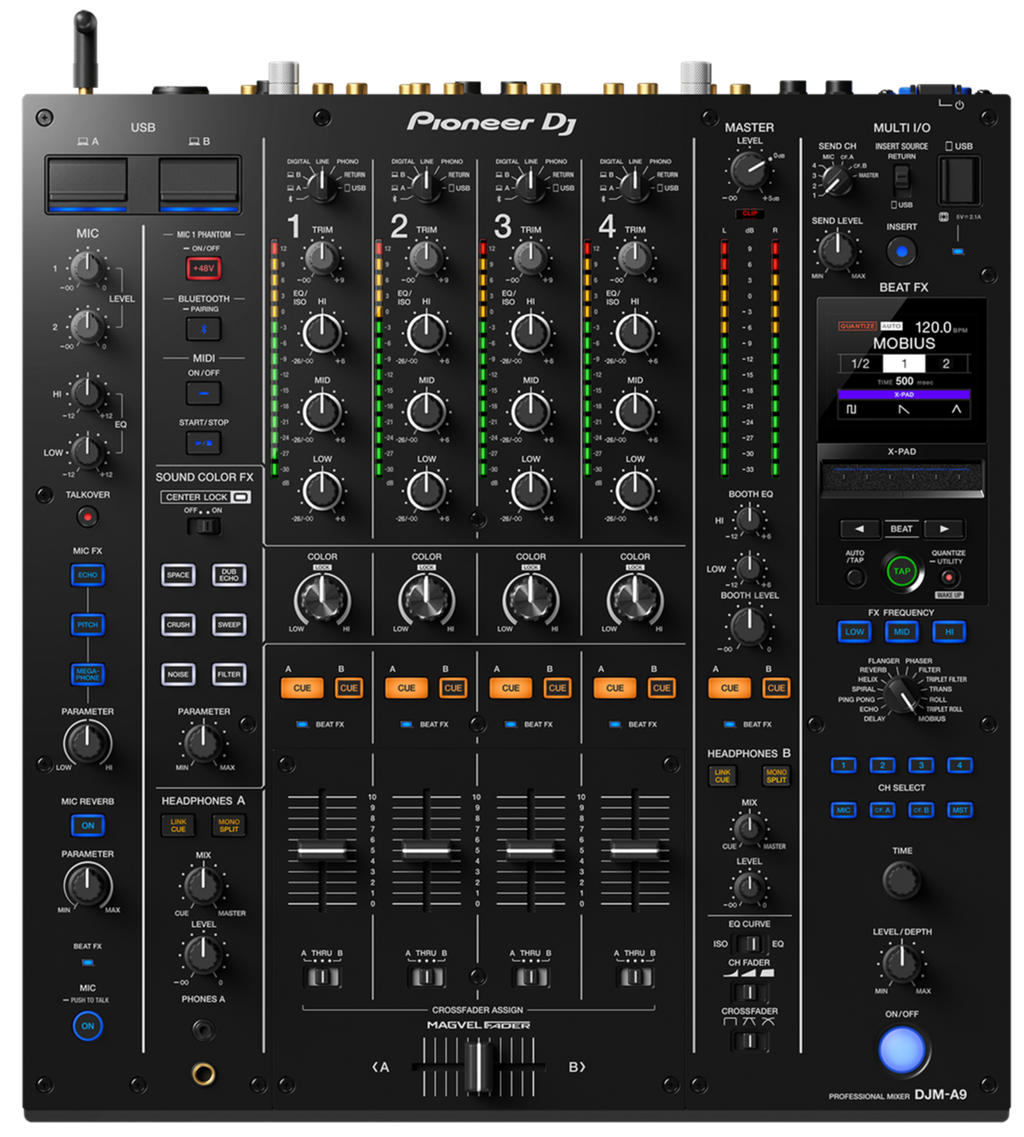This screenshot has width=1024, height=1137.
Task: Enable the PITCH mic effect
Action: pos(88,624)
